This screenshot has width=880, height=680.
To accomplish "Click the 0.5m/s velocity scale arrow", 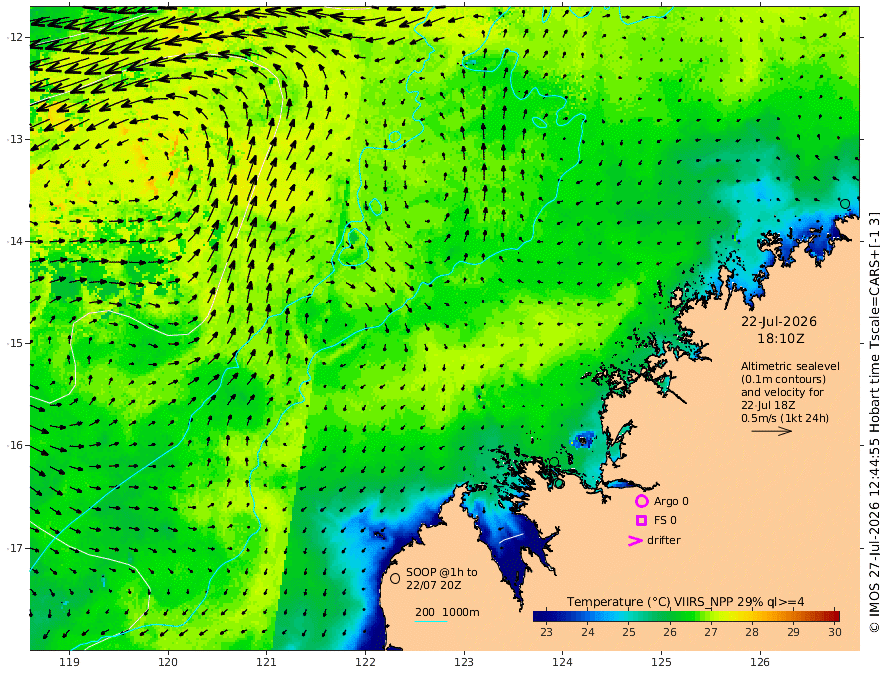I will tap(772, 431).
